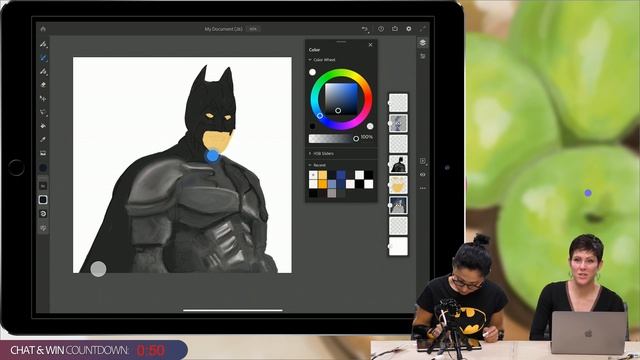Pick the white swatch above the color wheel

coord(312,72)
